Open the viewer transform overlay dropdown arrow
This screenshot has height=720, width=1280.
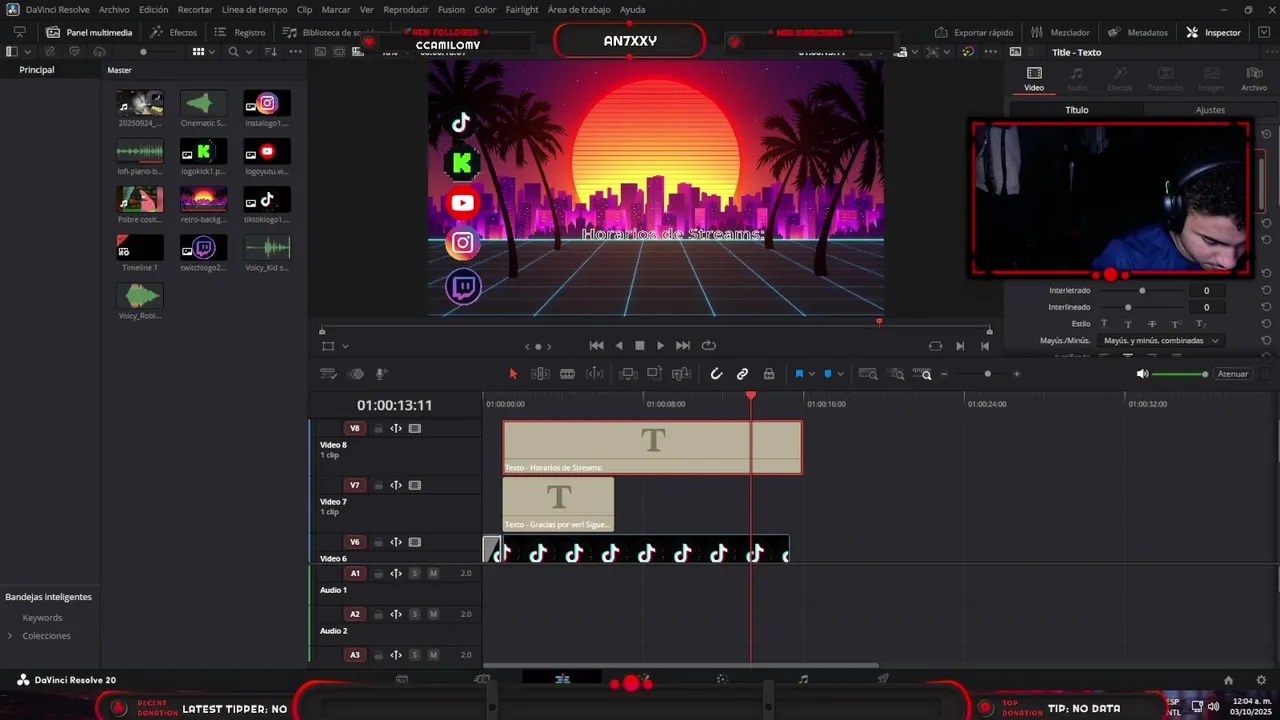[x=345, y=346]
